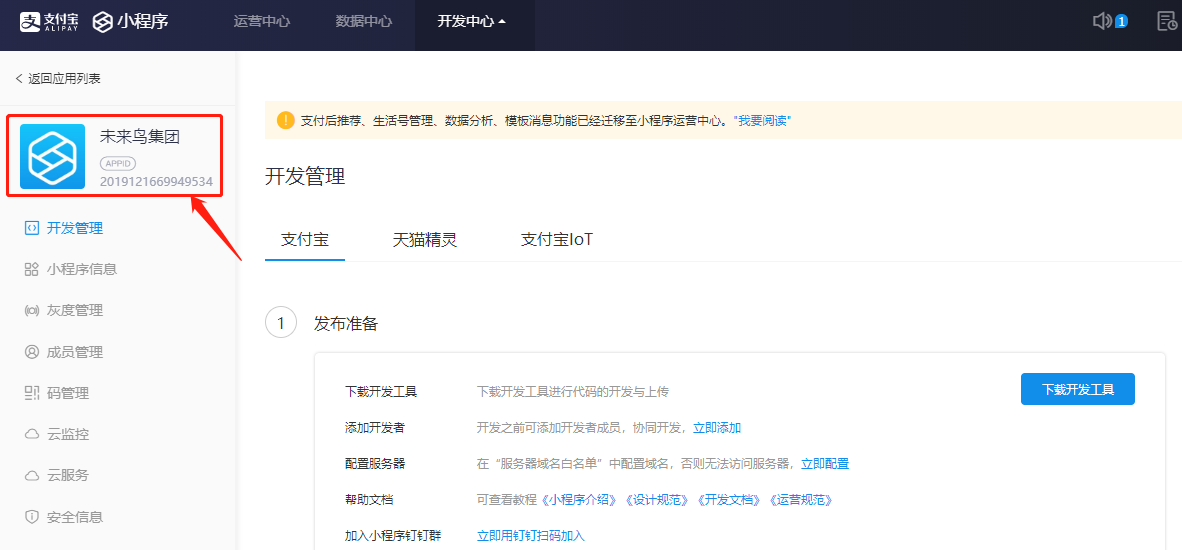
Task: Open 小程序信息 from the sidebar
Action: [81, 269]
